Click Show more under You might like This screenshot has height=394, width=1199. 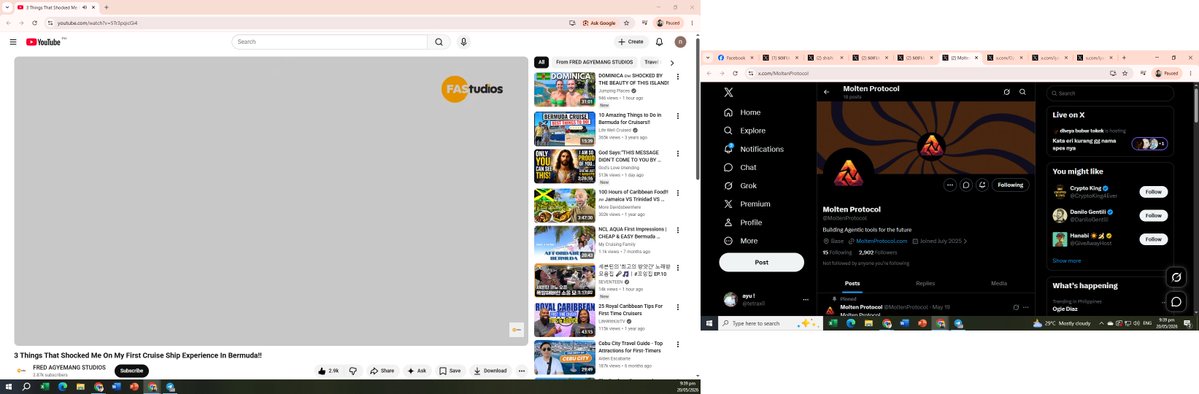click(x=1067, y=261)
